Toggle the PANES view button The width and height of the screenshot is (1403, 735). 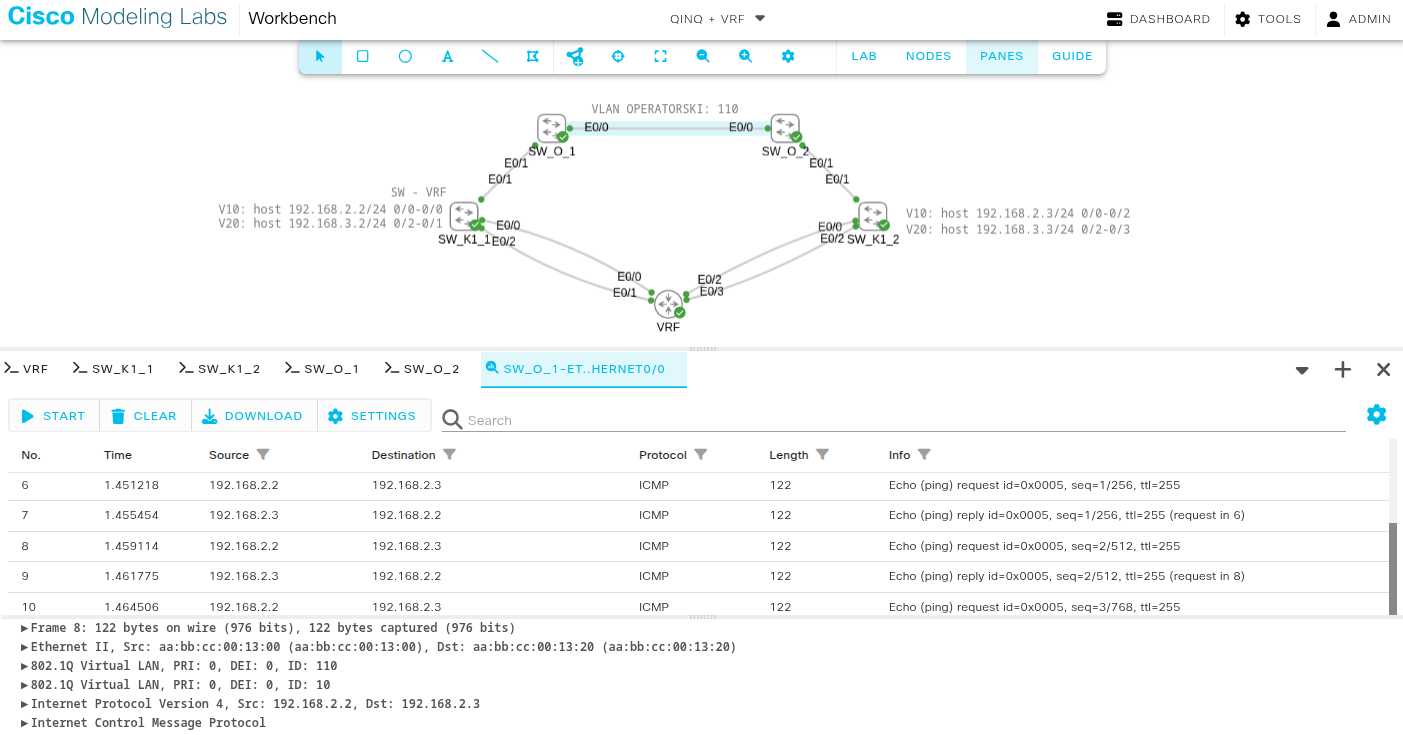tap(1001, 56)
